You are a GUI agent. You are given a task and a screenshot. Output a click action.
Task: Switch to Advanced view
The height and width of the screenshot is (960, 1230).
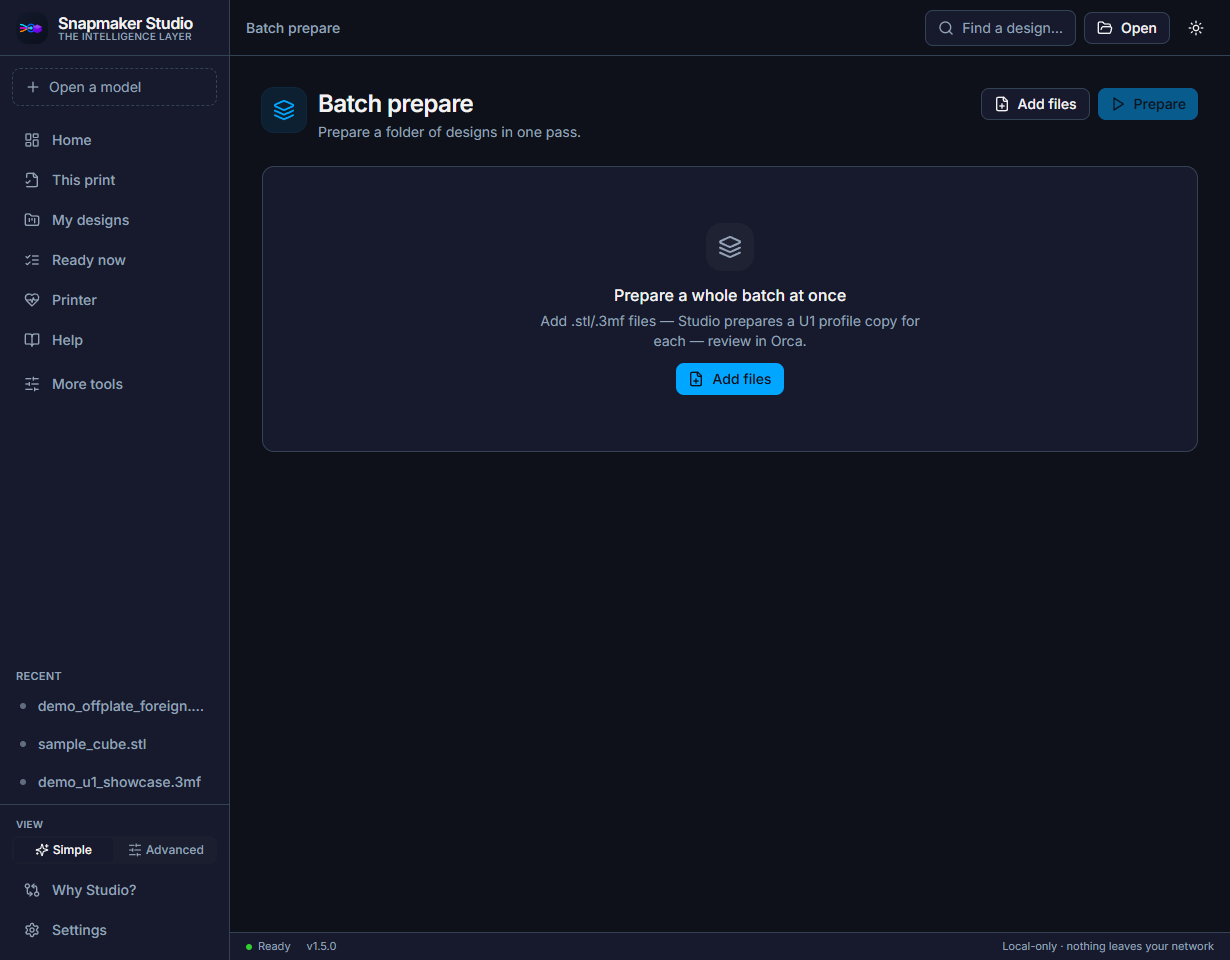[x=166, y=850]
